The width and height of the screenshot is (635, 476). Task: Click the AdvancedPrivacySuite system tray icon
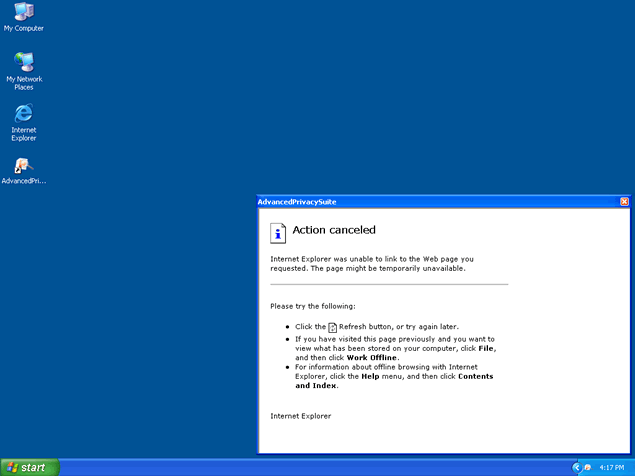[x=588, y=467]
